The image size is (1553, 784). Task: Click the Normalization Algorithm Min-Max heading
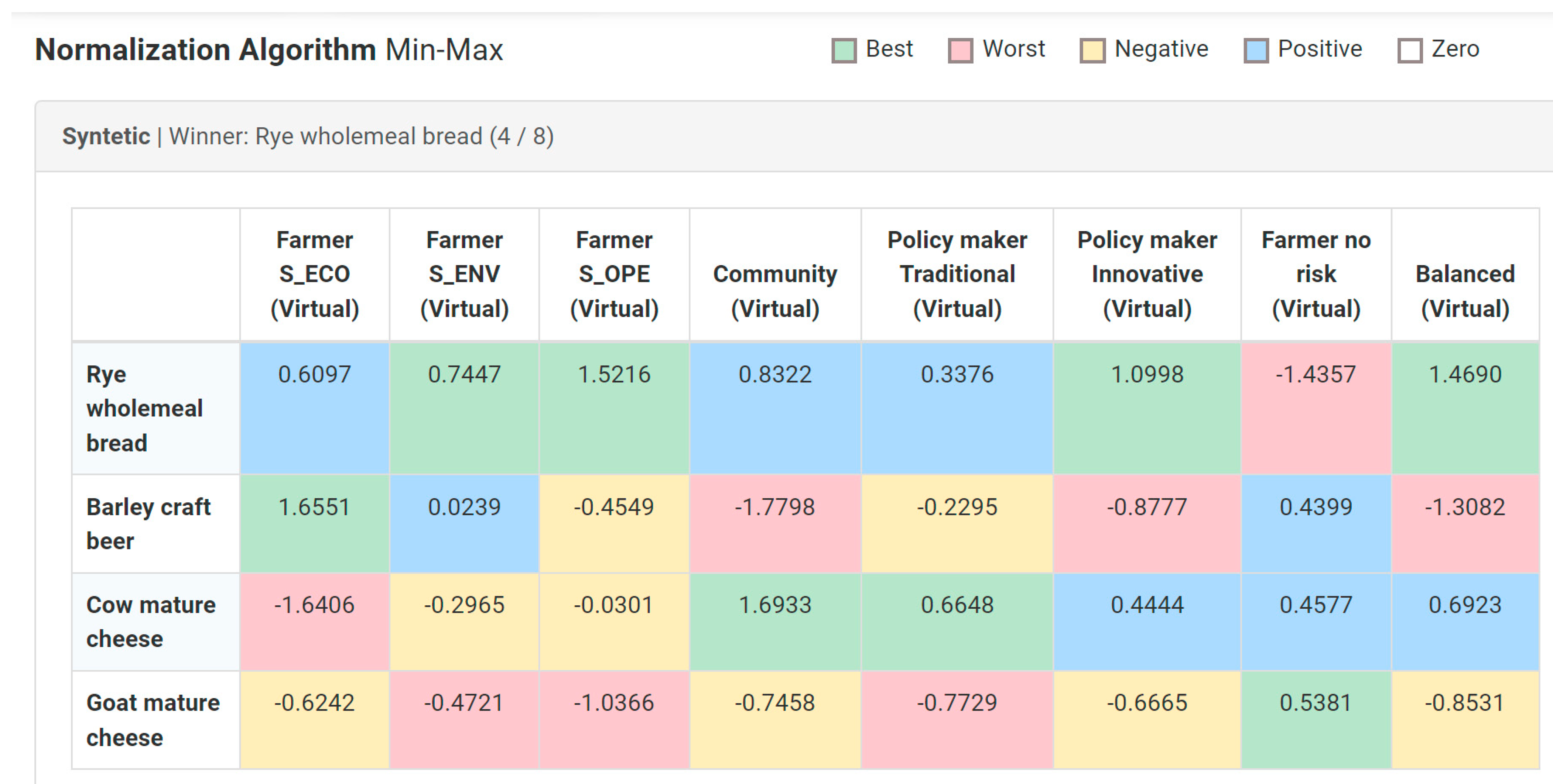click(268, 49)
